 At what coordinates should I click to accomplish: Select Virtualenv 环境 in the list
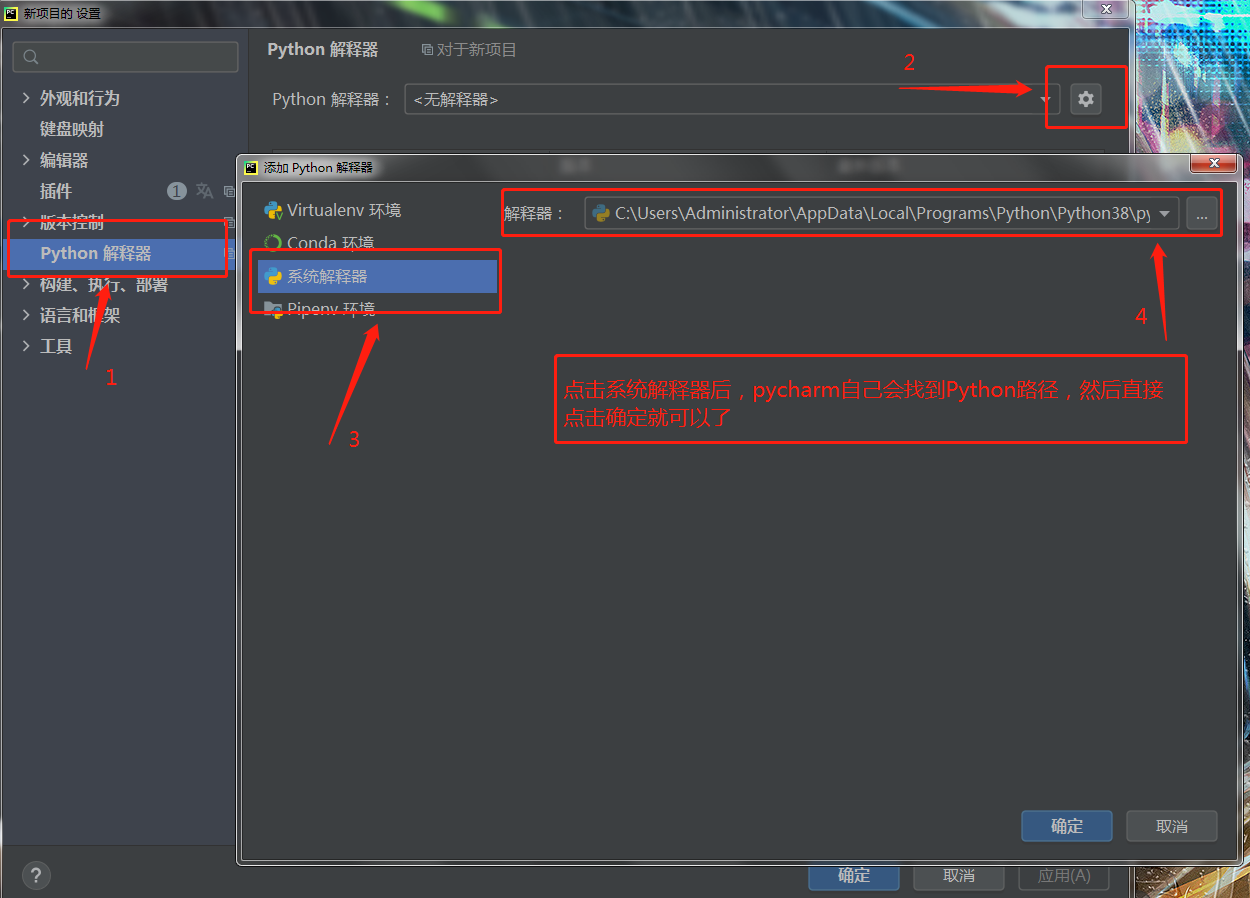click(377, 211)
